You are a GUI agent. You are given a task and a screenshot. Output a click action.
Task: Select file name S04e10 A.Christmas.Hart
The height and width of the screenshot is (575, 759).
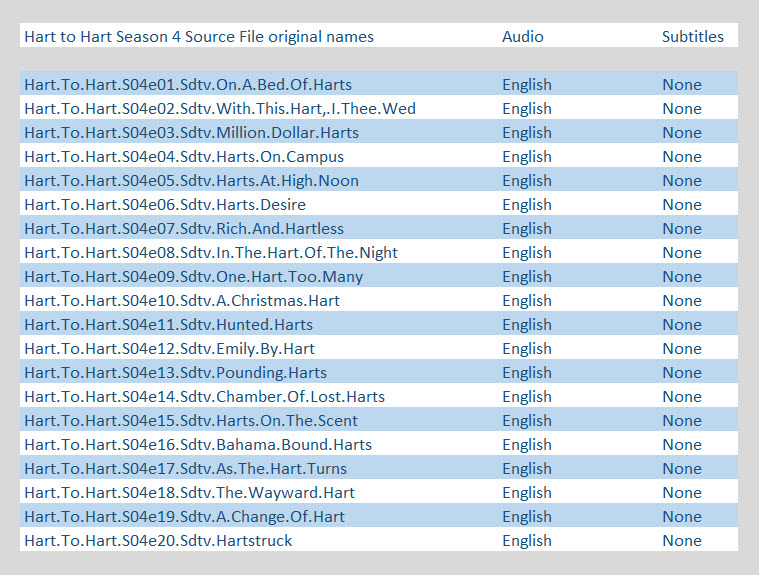click(x=182, y=301)
